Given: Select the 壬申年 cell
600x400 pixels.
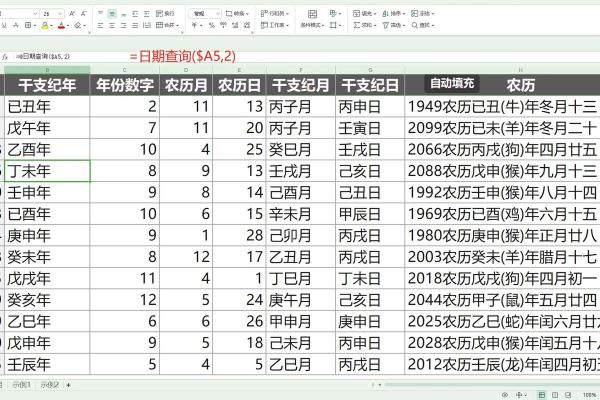Looking at the screenshot, I should point(47,193).
